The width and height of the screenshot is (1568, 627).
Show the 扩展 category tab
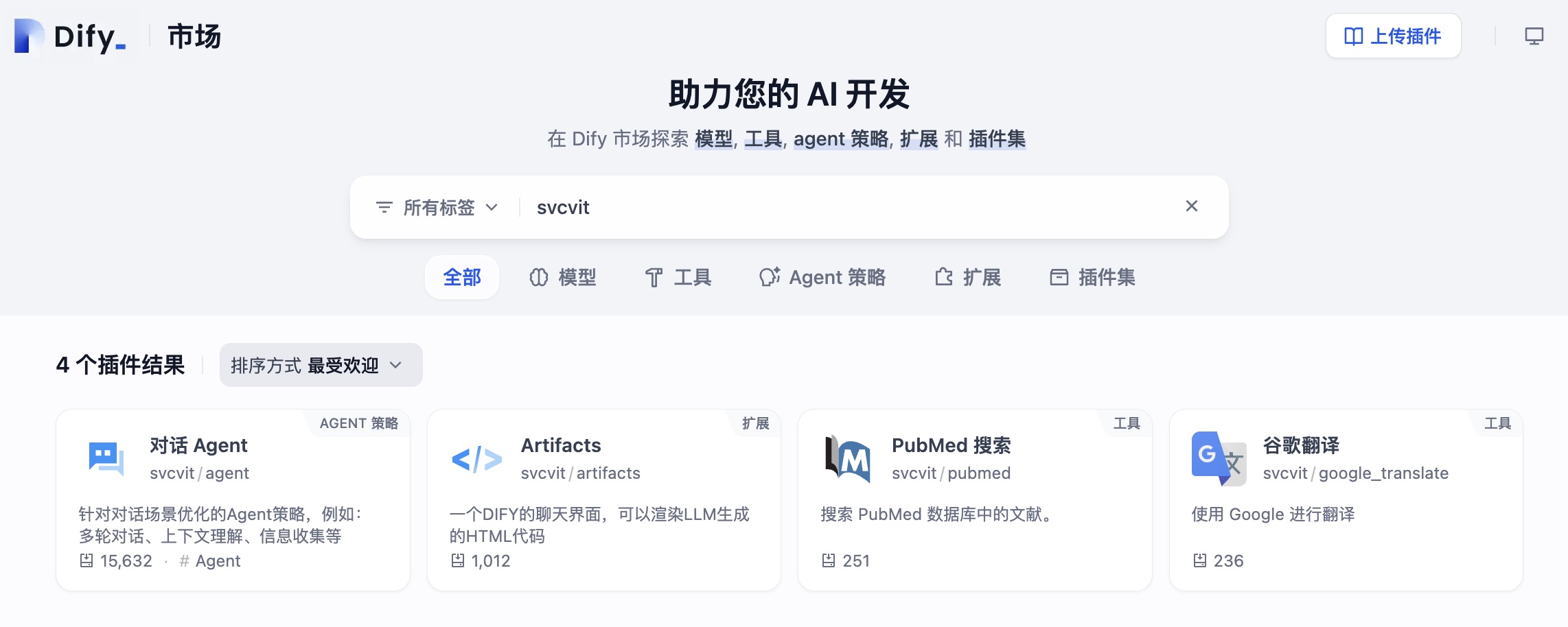[968, 277]
